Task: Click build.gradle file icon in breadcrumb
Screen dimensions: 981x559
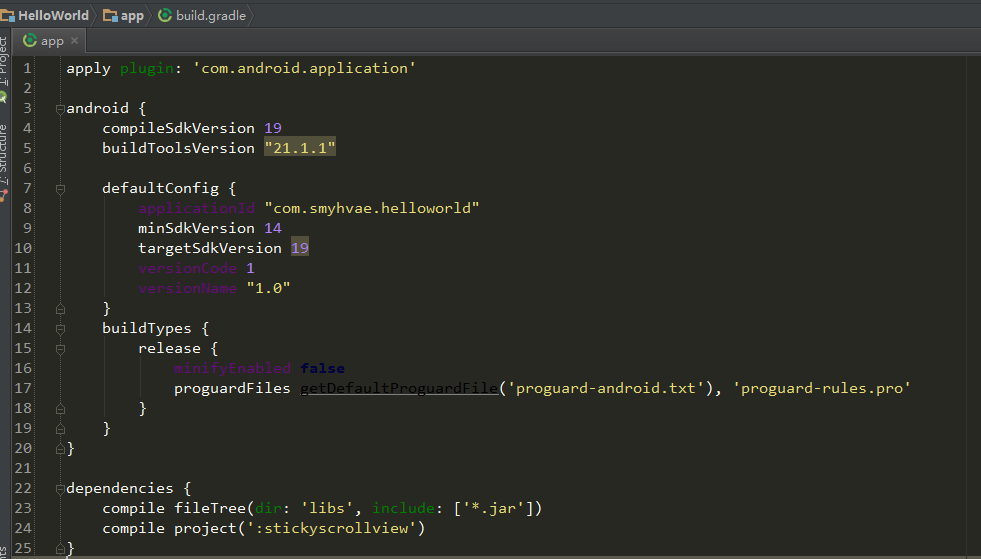Action: pos(165,16)
